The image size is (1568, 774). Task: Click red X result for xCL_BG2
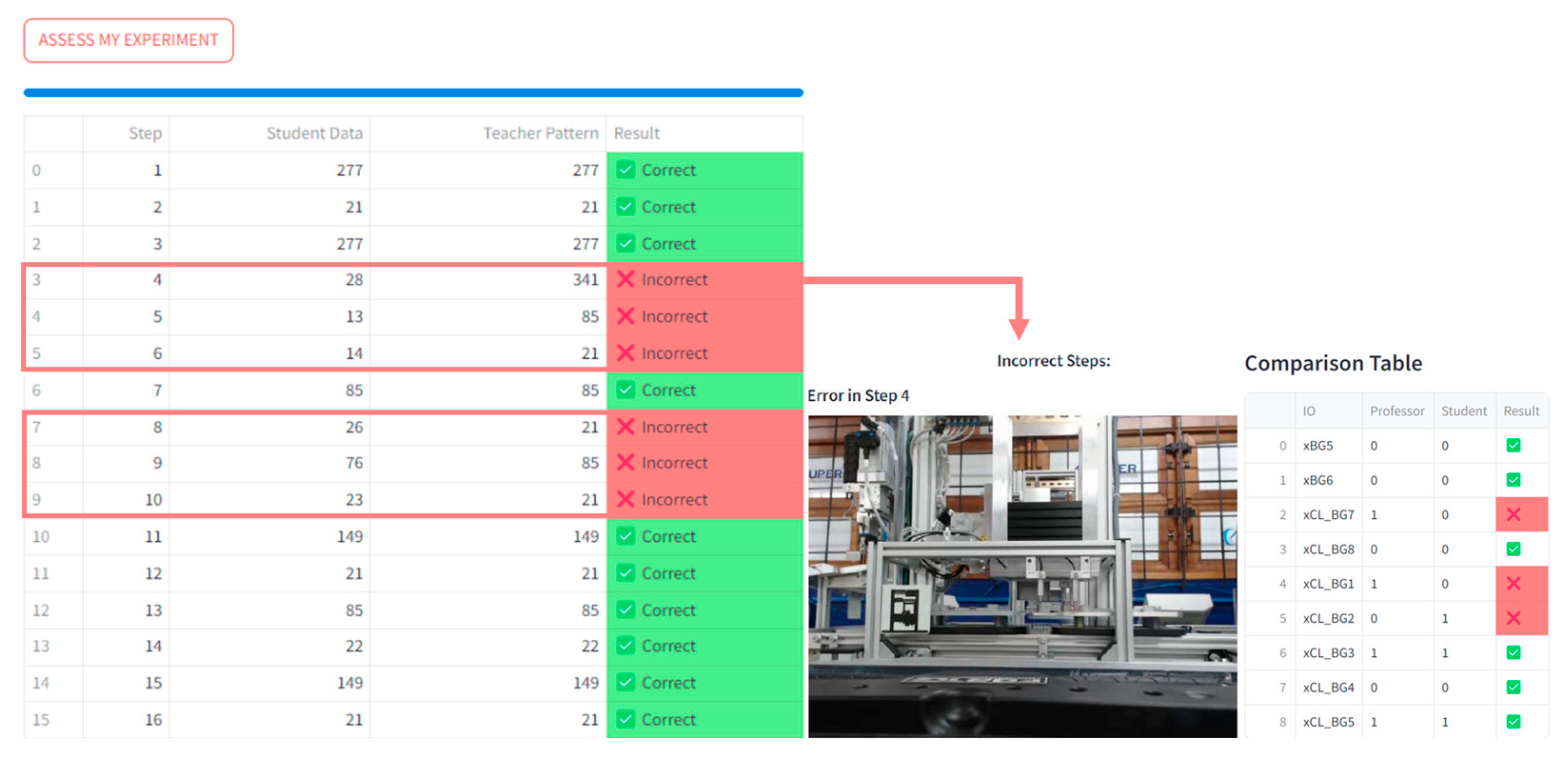click(1513, 618)
